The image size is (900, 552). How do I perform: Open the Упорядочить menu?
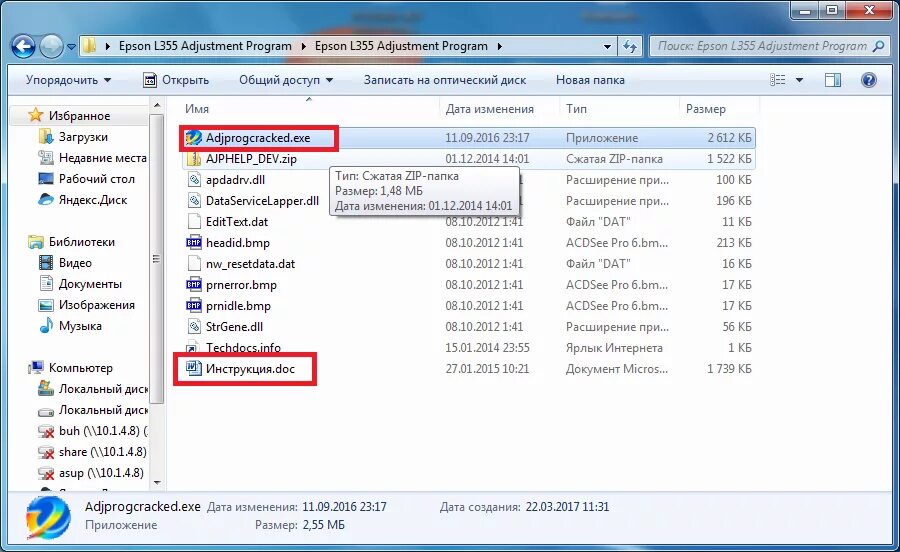[x=68, y=80]
